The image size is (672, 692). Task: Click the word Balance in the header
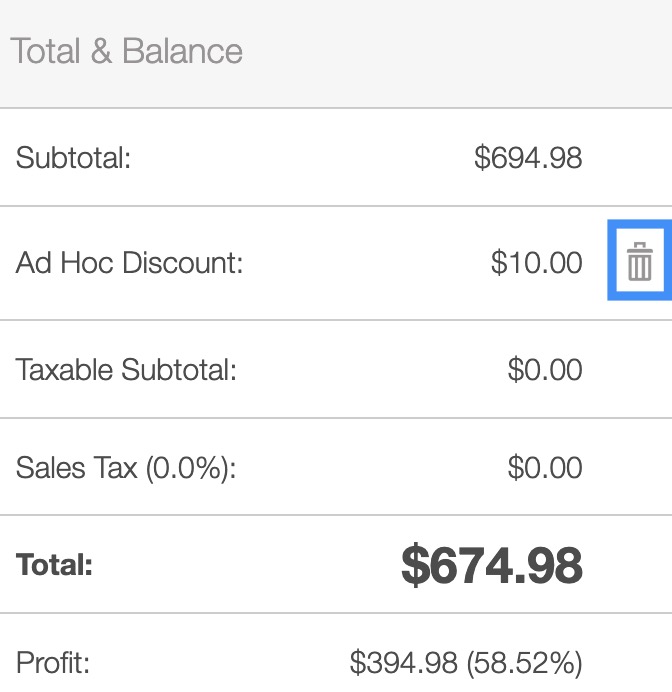[183, 52]
